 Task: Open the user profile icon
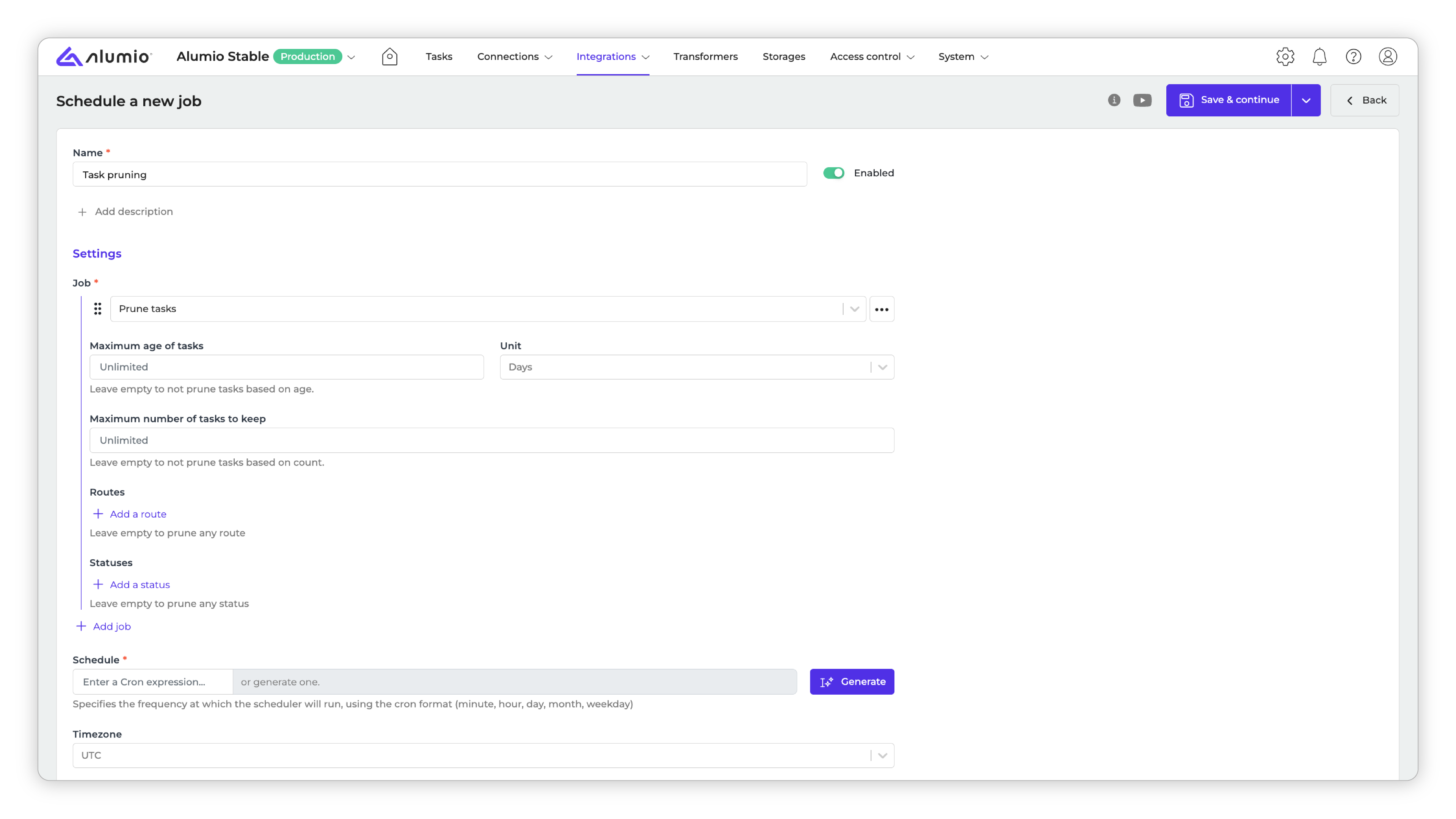click(1388, 56)
